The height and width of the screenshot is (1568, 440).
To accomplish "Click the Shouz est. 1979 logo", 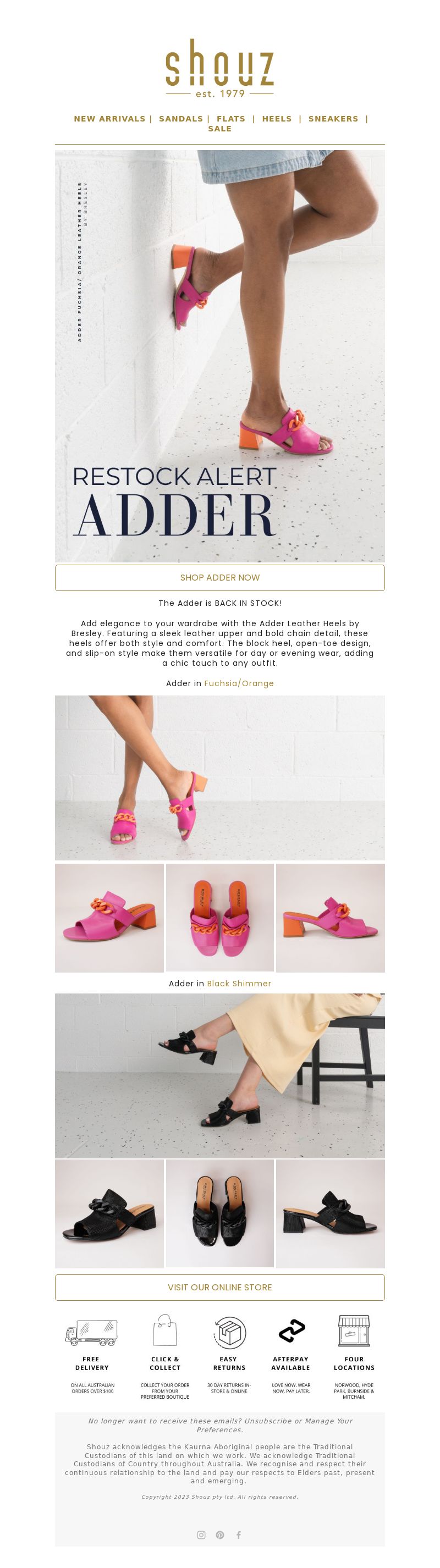I will point(219,68).
